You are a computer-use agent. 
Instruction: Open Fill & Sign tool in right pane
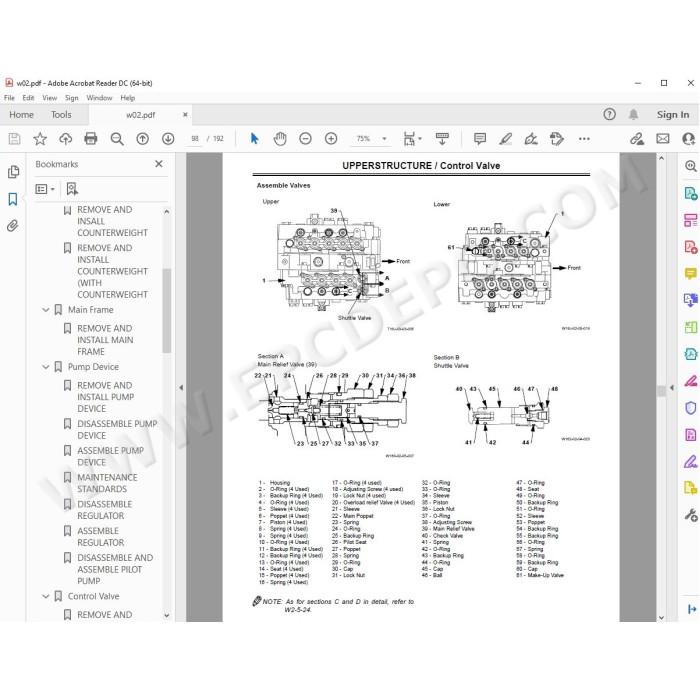[x=691, y=461]
